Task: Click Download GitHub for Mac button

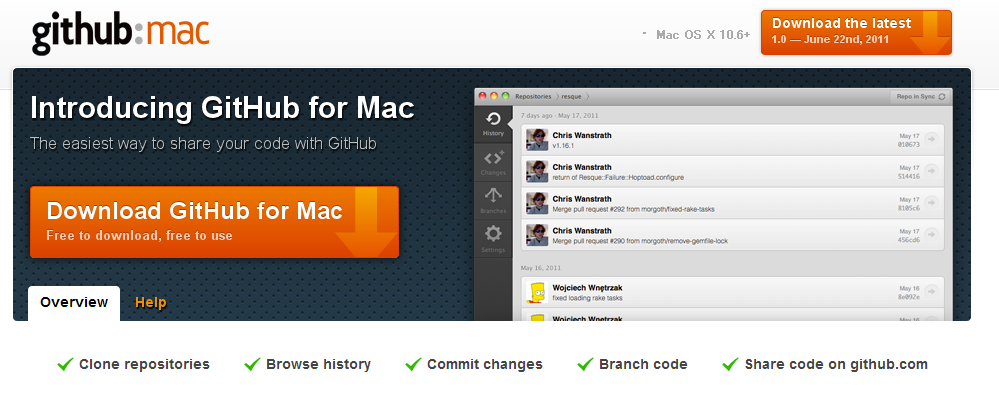Action: (214, 222)
